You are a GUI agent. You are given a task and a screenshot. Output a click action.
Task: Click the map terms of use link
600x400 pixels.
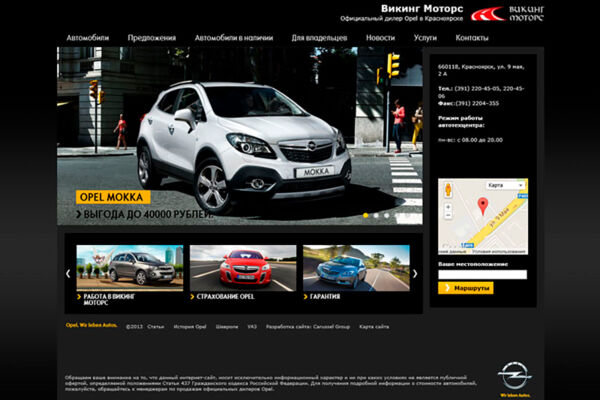tap(499, 251)
